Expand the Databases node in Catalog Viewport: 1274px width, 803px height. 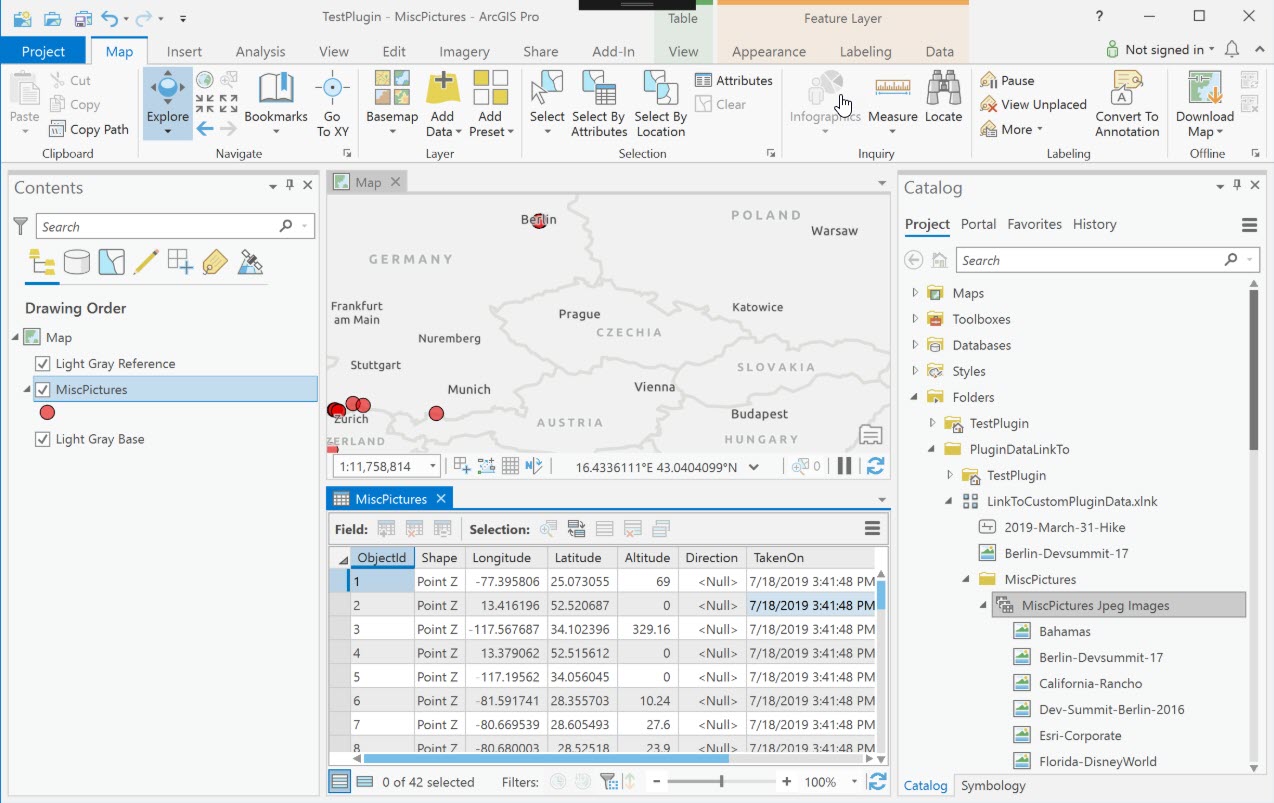pos(914,345)
